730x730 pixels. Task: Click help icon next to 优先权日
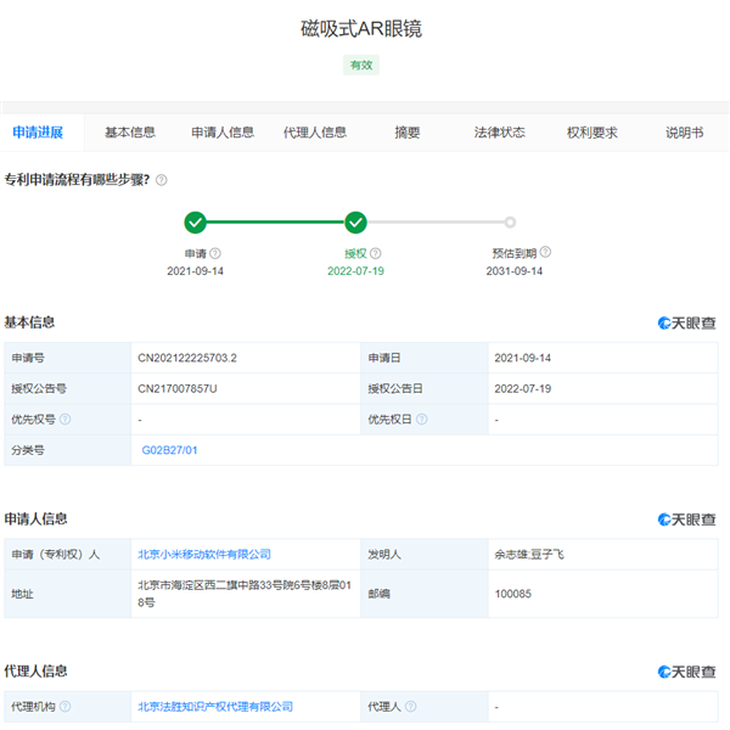click(422, 419)
